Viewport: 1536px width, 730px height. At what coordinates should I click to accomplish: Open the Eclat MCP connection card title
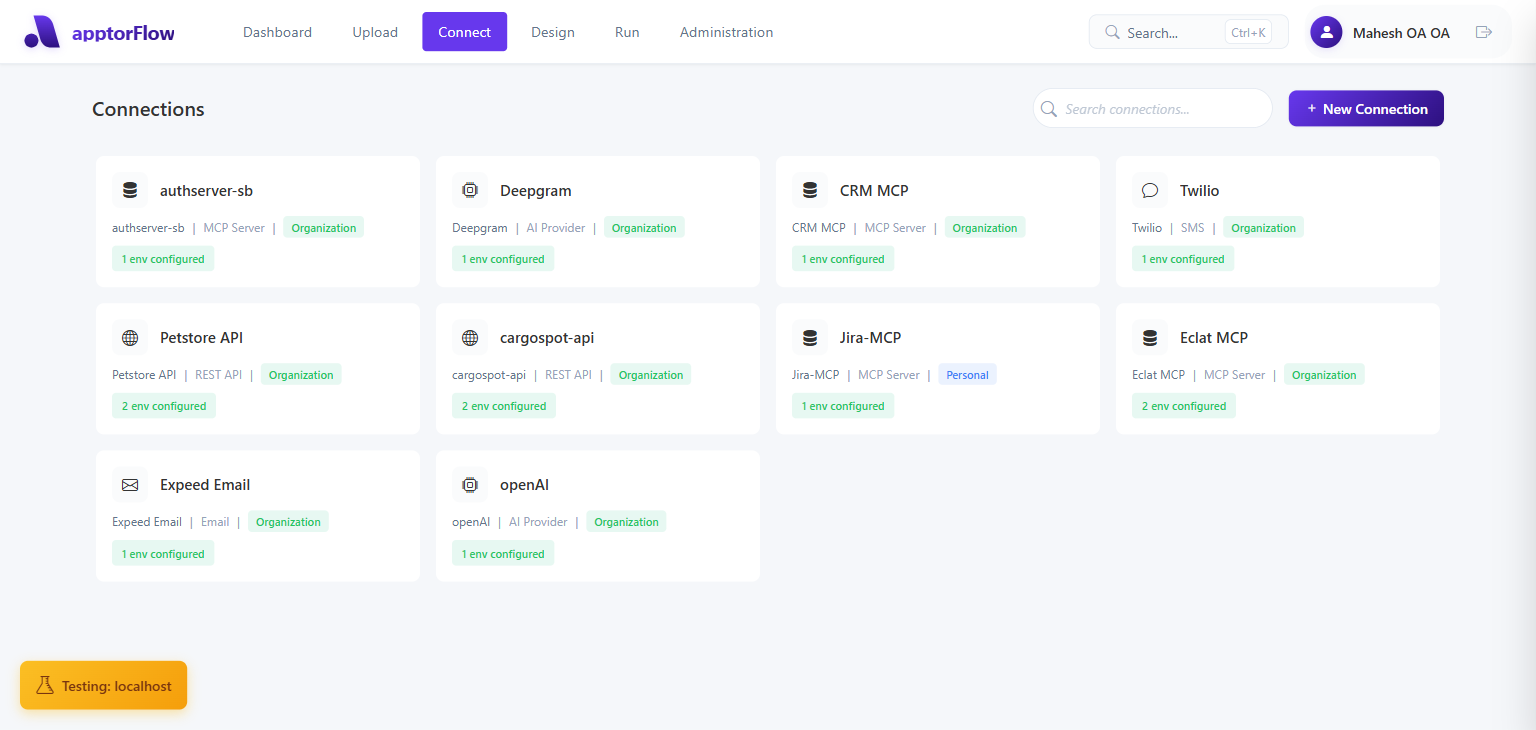[x=1213, y=338]
